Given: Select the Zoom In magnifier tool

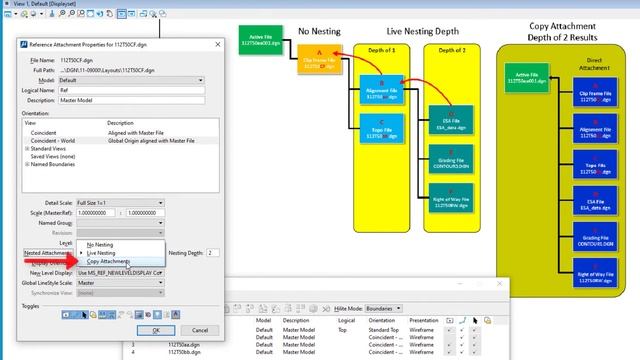Looking at the screenshot, I should [62, 14].
